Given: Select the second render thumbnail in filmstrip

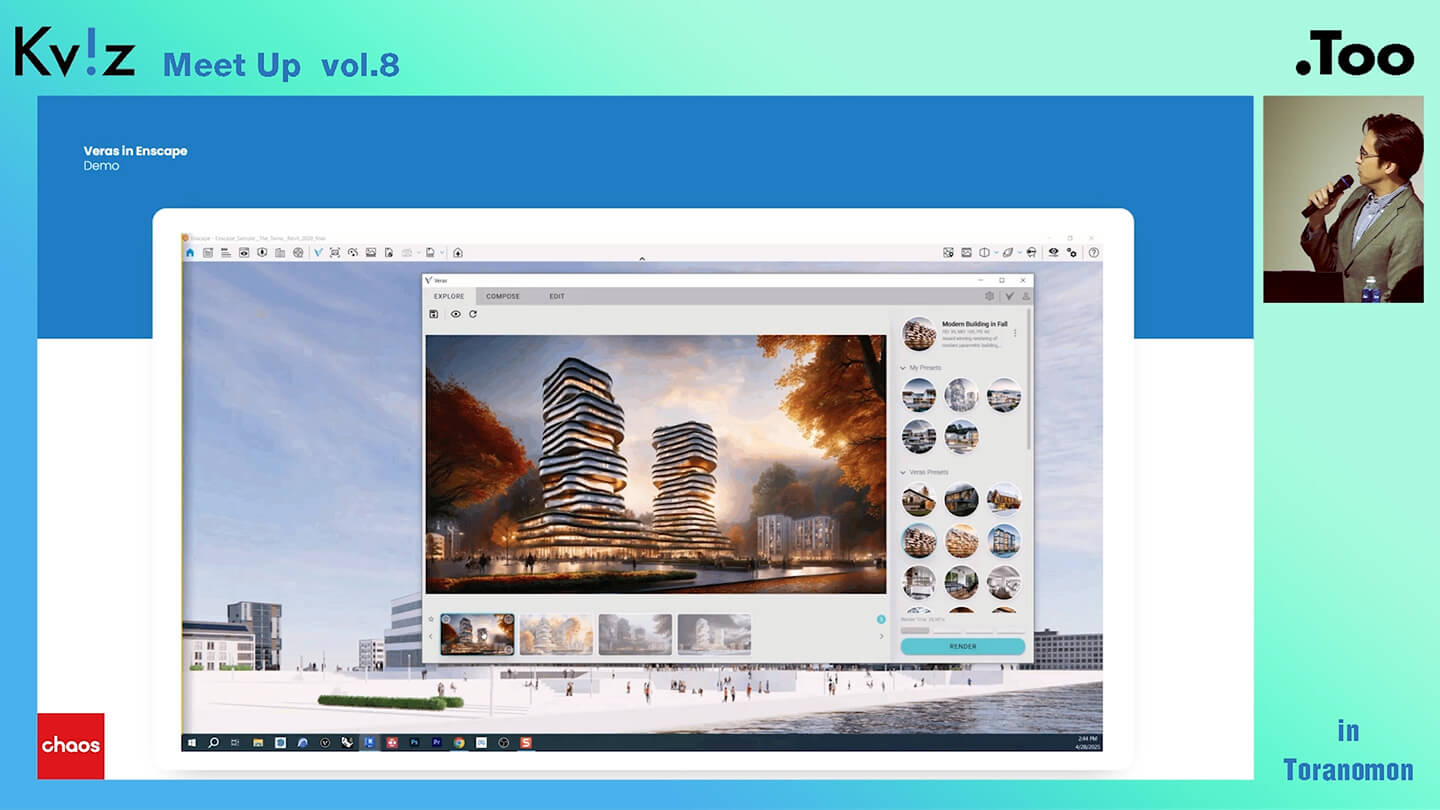Looking at the screenshot, I should pyautogui.click(x=556, y=634).
